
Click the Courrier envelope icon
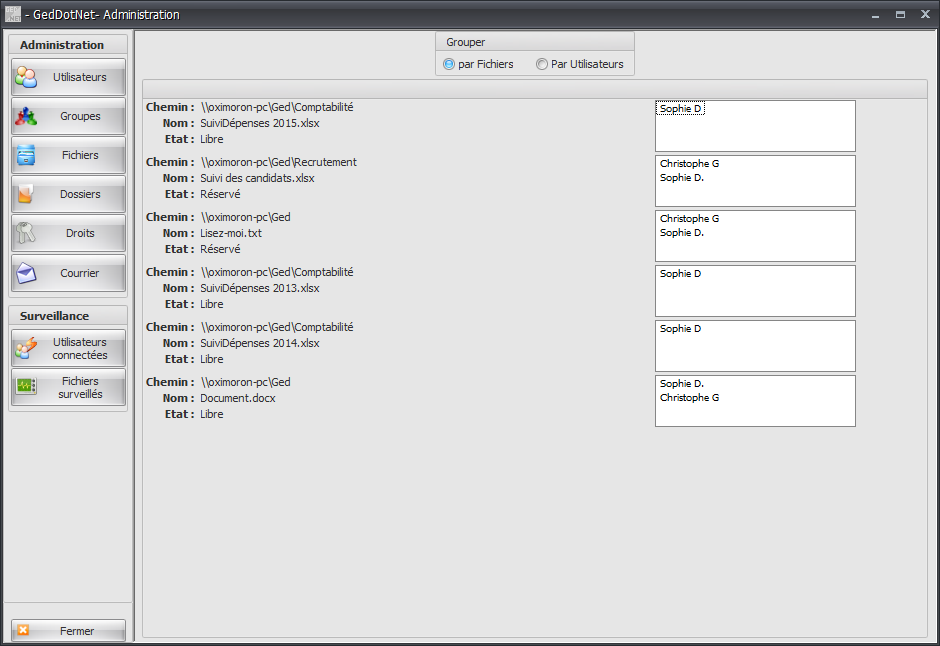26,273
